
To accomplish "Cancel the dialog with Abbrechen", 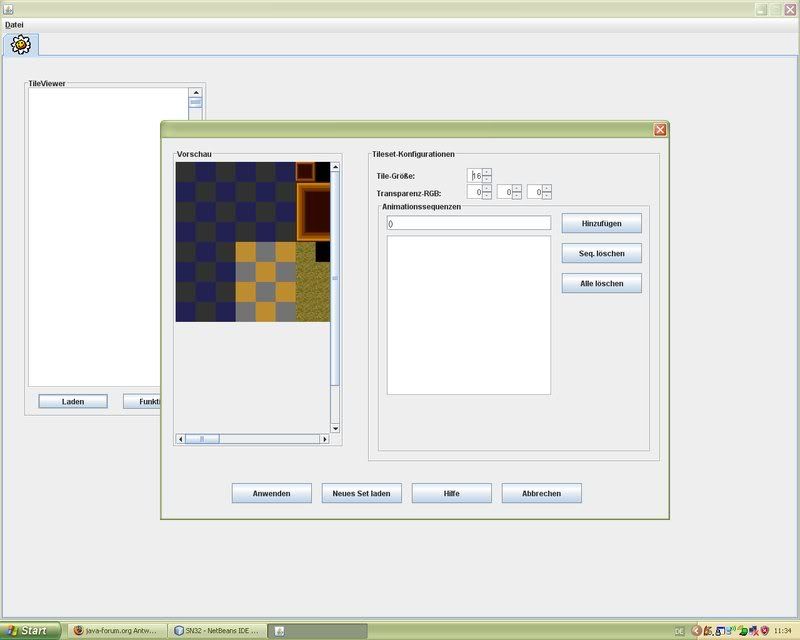I will click(x=541, y=494).
